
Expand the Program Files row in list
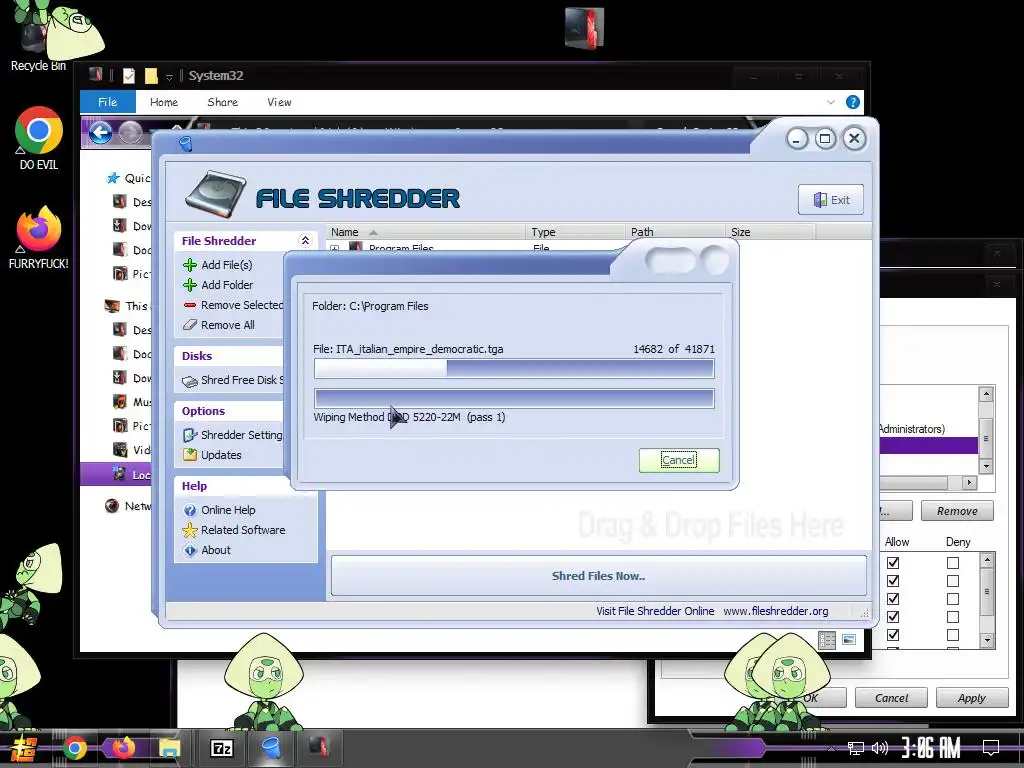[x=335, y=248]
